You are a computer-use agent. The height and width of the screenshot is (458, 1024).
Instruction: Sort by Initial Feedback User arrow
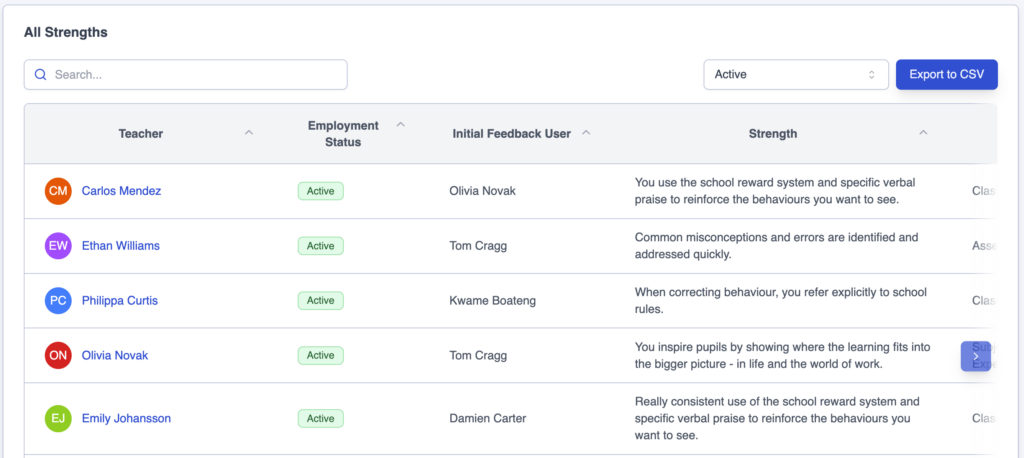[x=587, y=133]
